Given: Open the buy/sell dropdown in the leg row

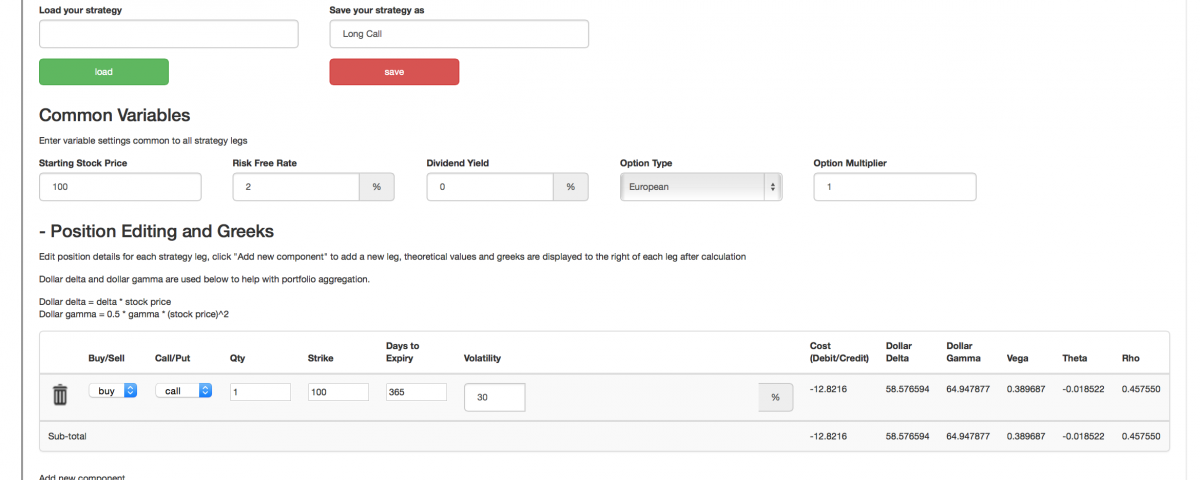Looking at the screenshot, I should (112, 391).
